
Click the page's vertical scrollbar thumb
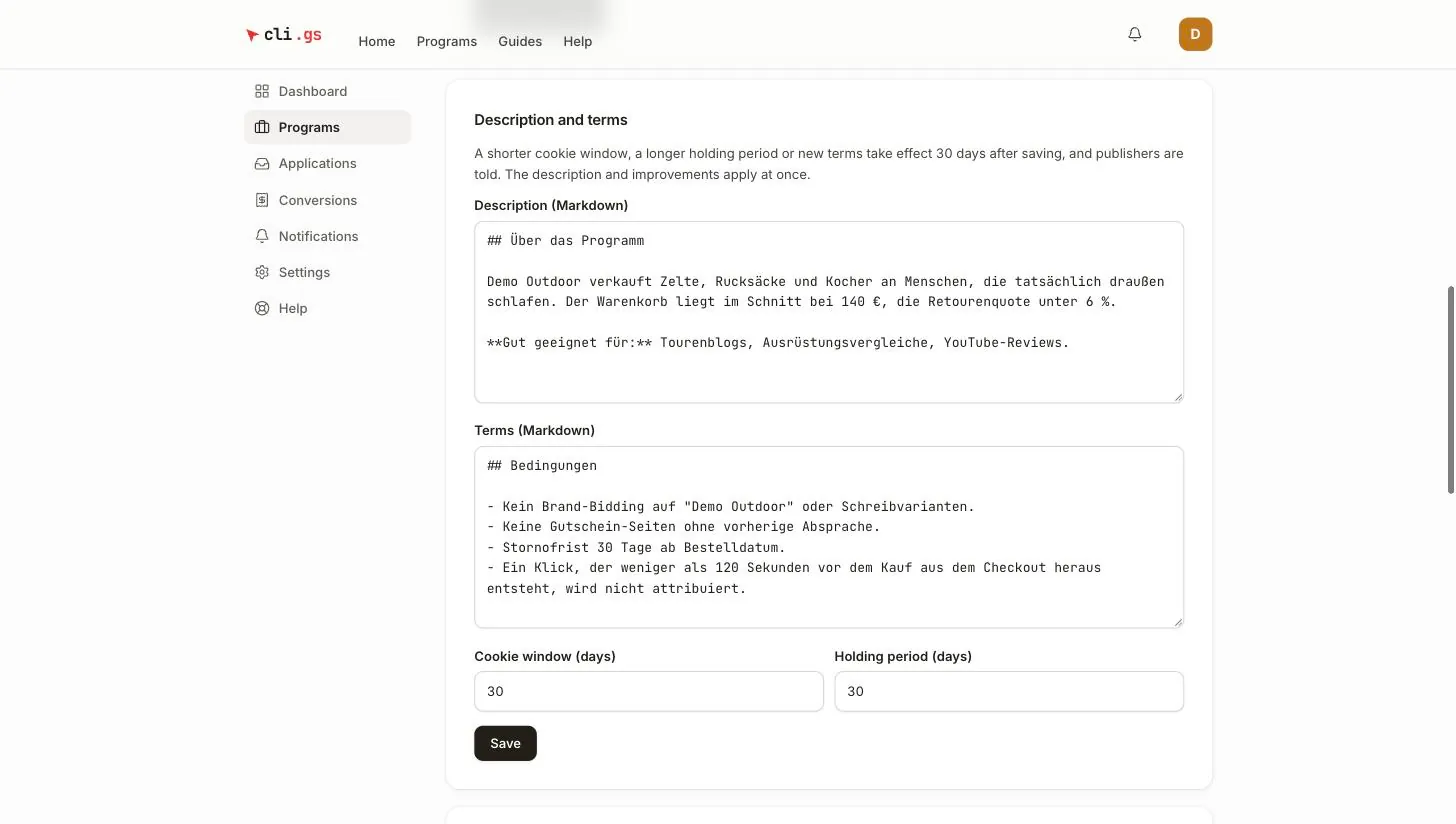pyautogui.click(x=1451, y=390)
